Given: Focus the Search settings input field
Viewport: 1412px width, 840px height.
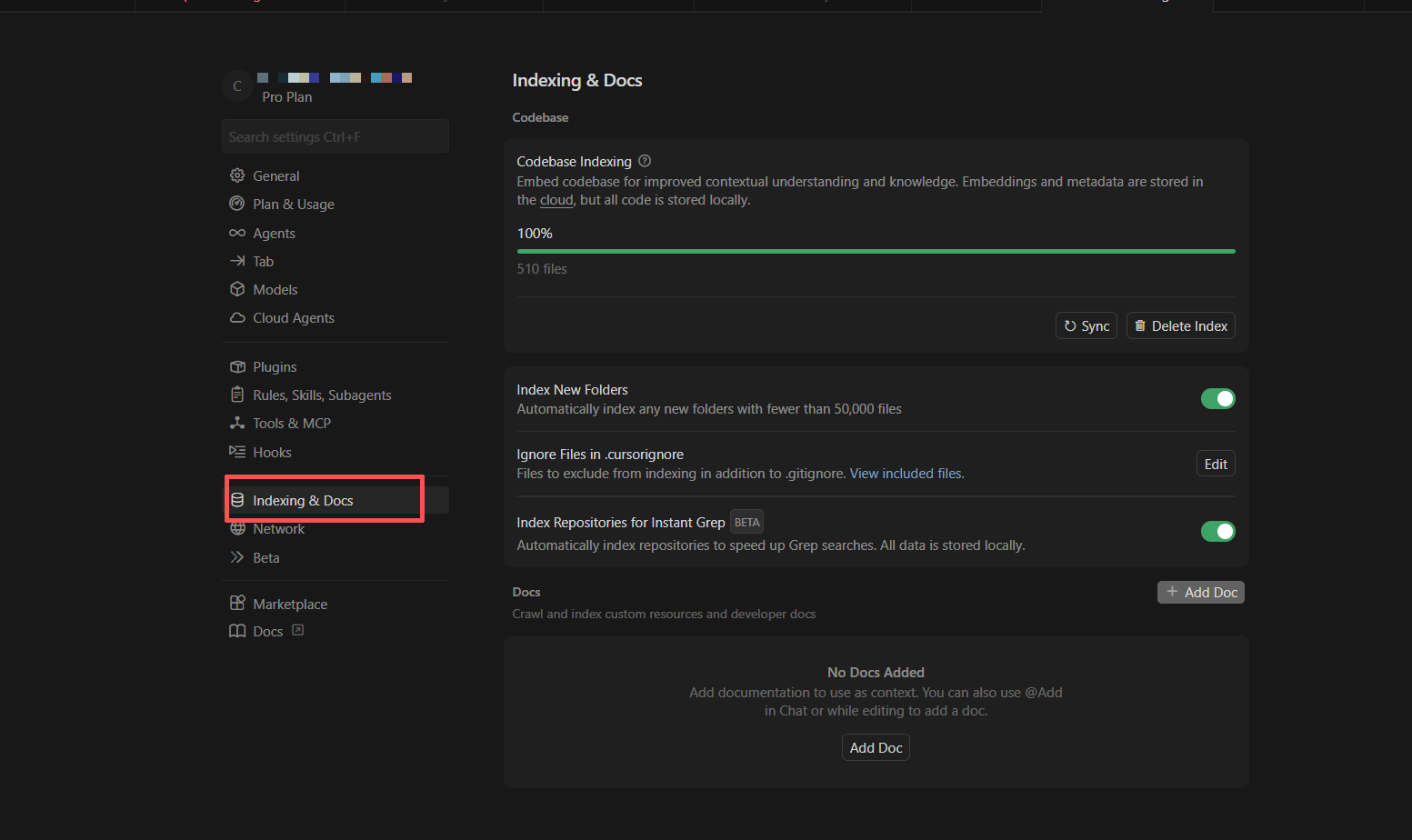Looking at the screenshot, I should coord(335,136).
